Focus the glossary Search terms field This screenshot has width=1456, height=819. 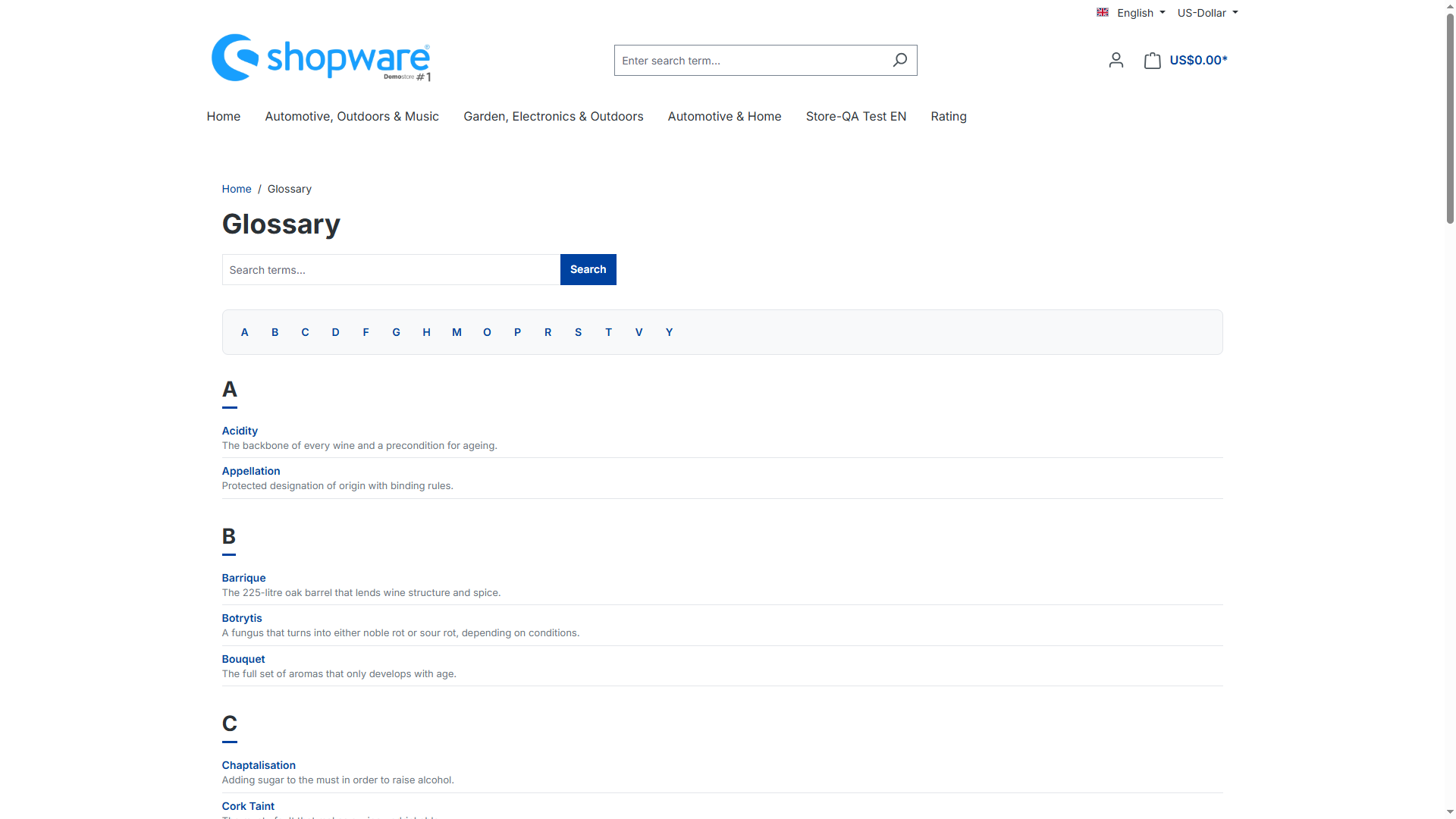click(x=391, y=269)
